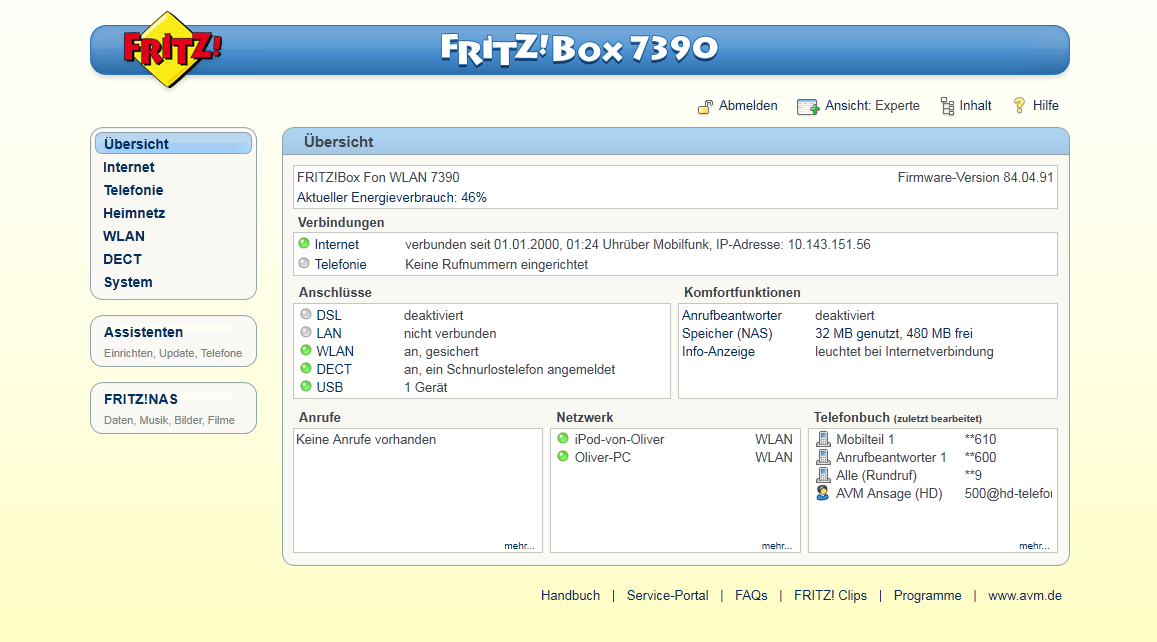The width and height of the screenshot is (1157, 642).
Task: Open the Heimnetz menu in sidebar
Action: 134,213
